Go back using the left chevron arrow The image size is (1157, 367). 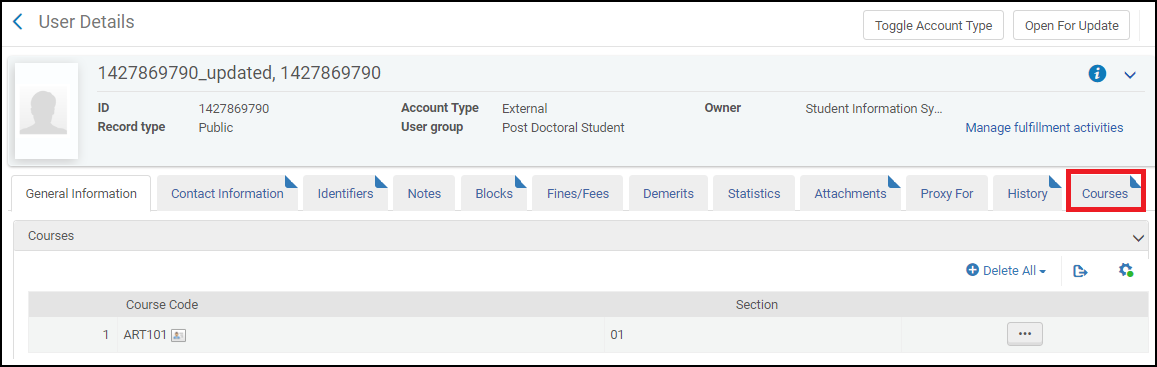pyautogui.click(x=18, y=22)
